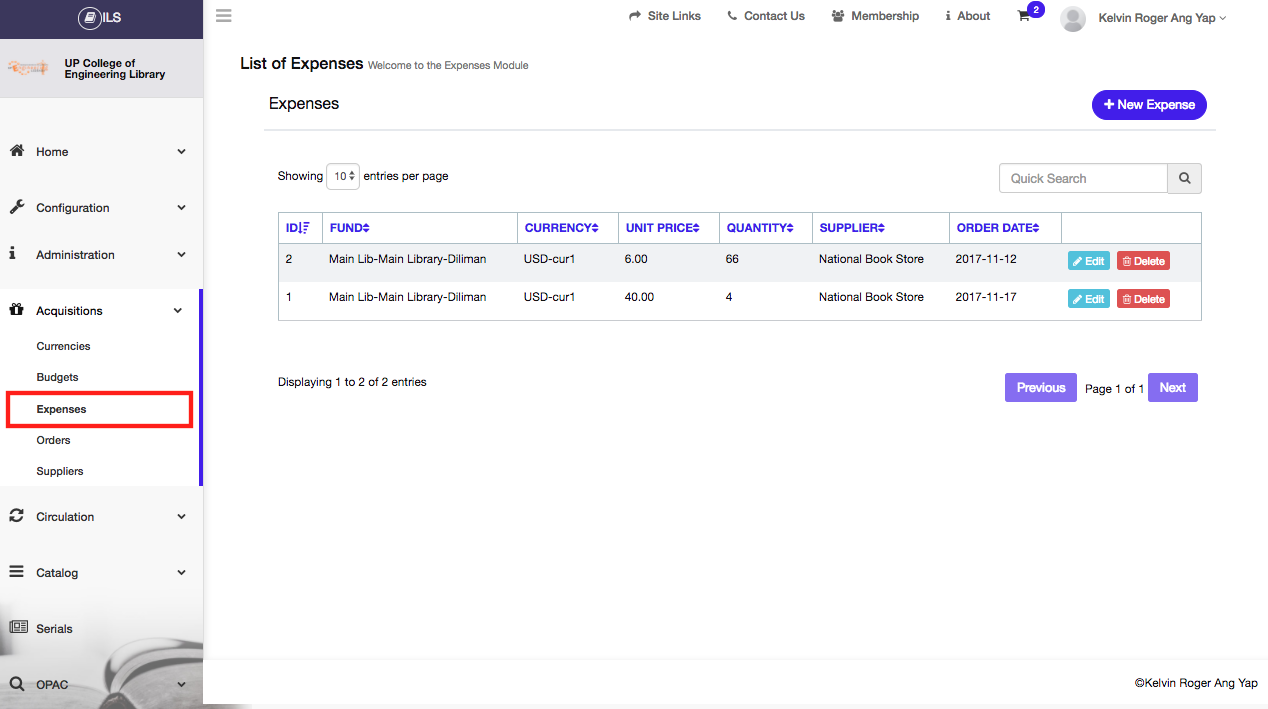This screenshot has width=1268, height=709.
Task: Sort table by Order Date column
Action: pyautogui.click(x=997, y=228)
